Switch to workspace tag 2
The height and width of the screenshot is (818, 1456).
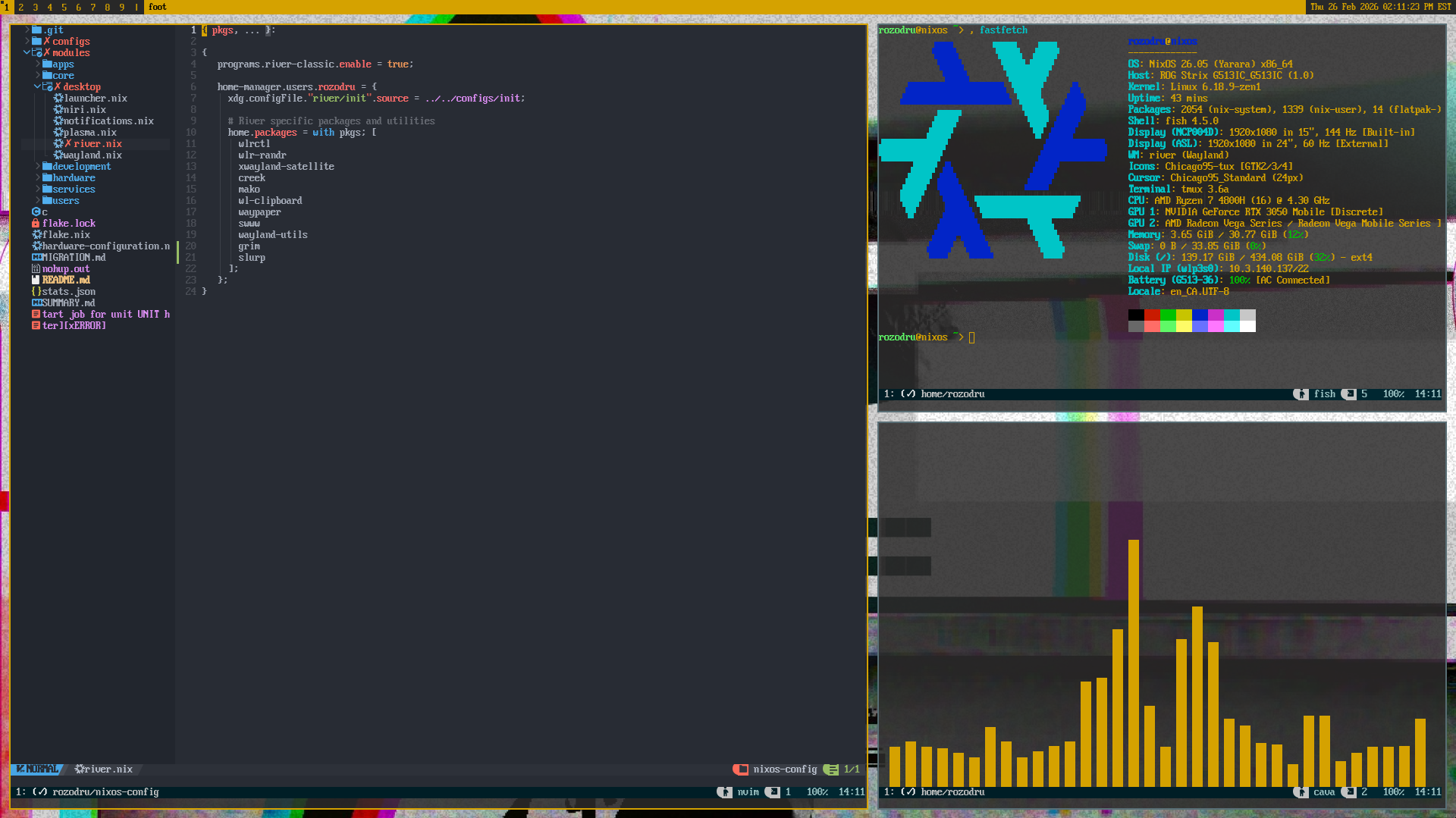pyautogui.click(x=21, y=8)
